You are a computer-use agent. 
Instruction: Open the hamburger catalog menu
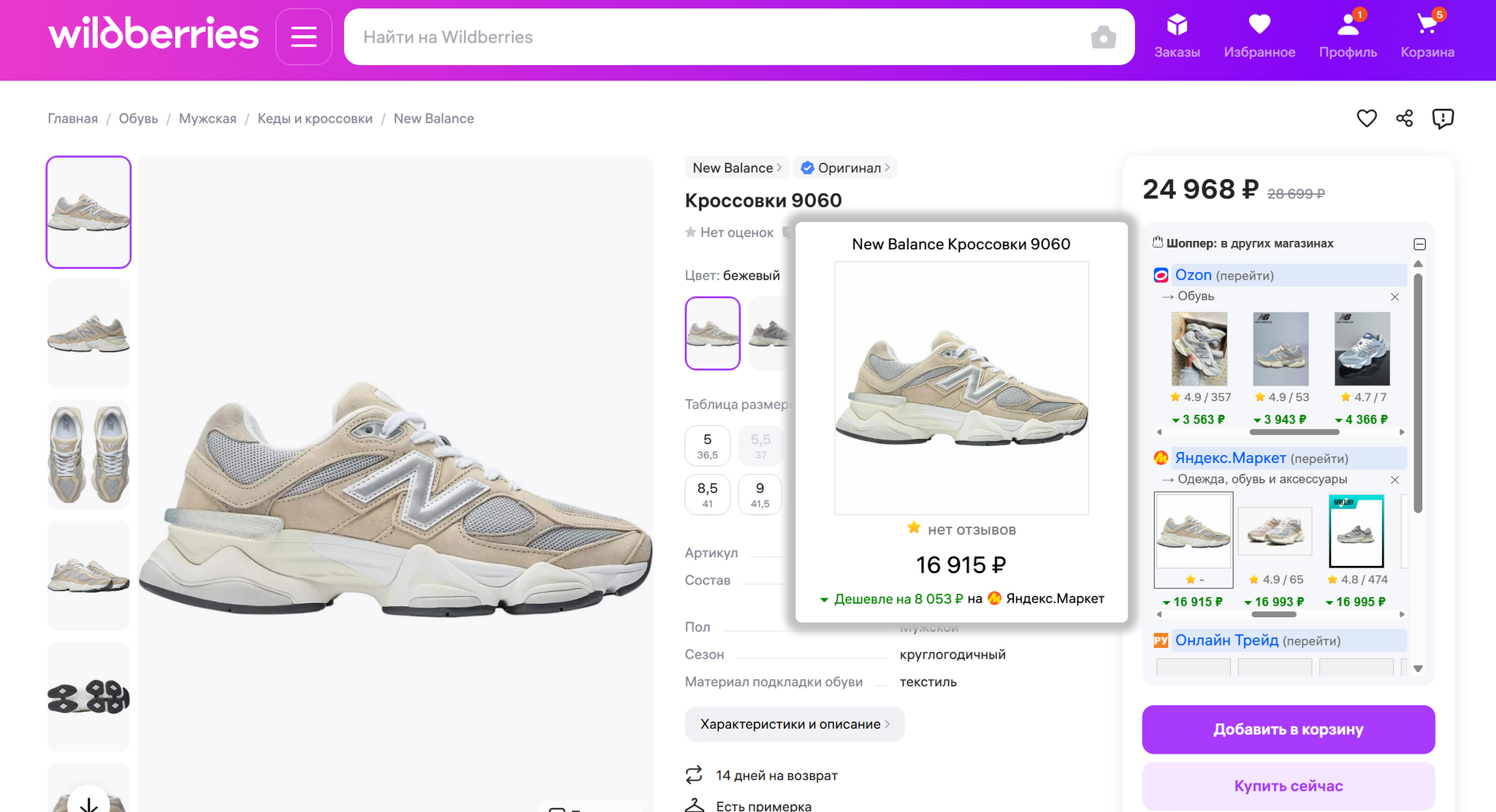(304, 37)
